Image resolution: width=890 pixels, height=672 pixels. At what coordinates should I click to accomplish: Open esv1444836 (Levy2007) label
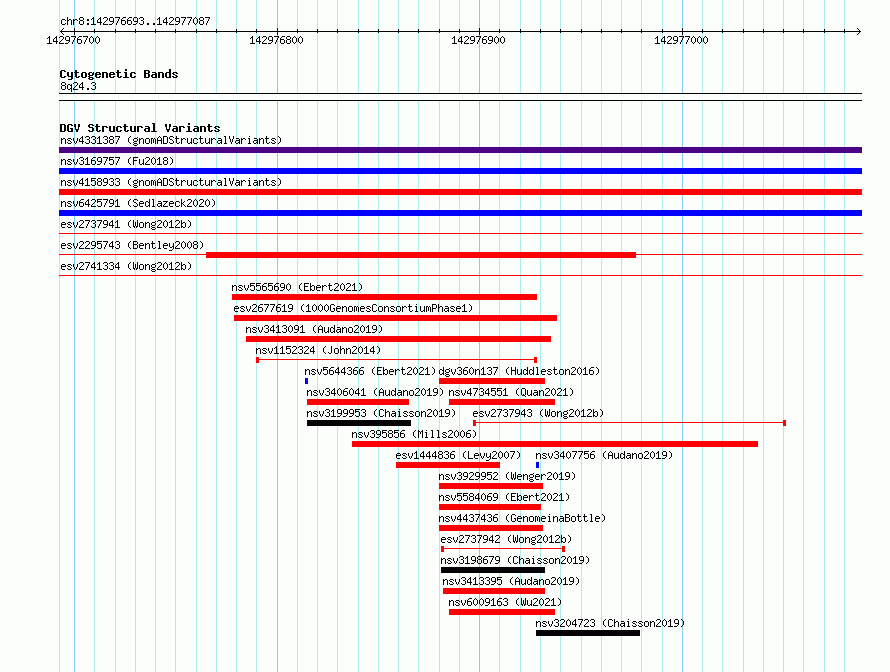pyautogui.click(x=458, y=455)
